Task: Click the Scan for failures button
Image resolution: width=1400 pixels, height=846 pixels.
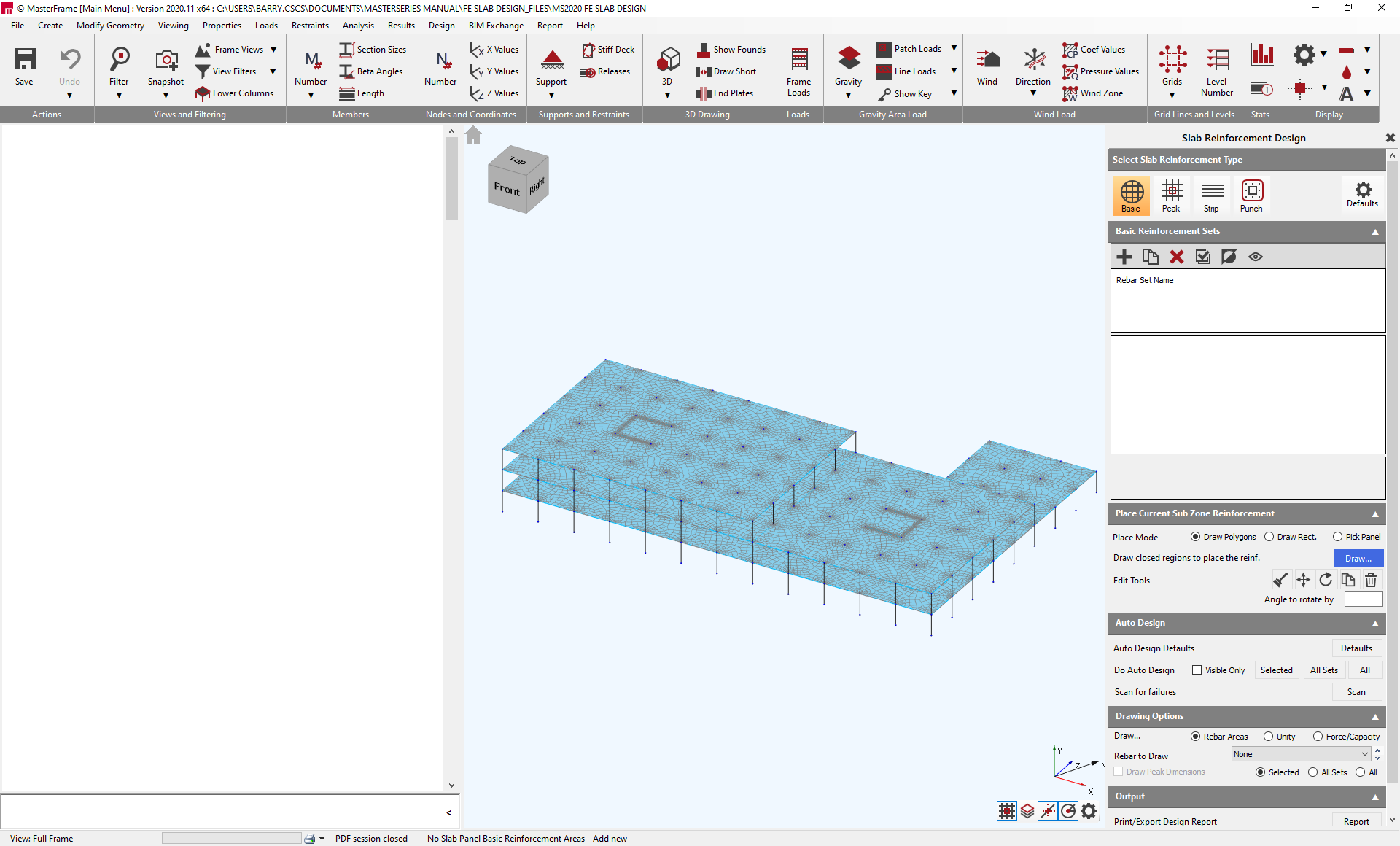Action: (x=1356, y=692)
